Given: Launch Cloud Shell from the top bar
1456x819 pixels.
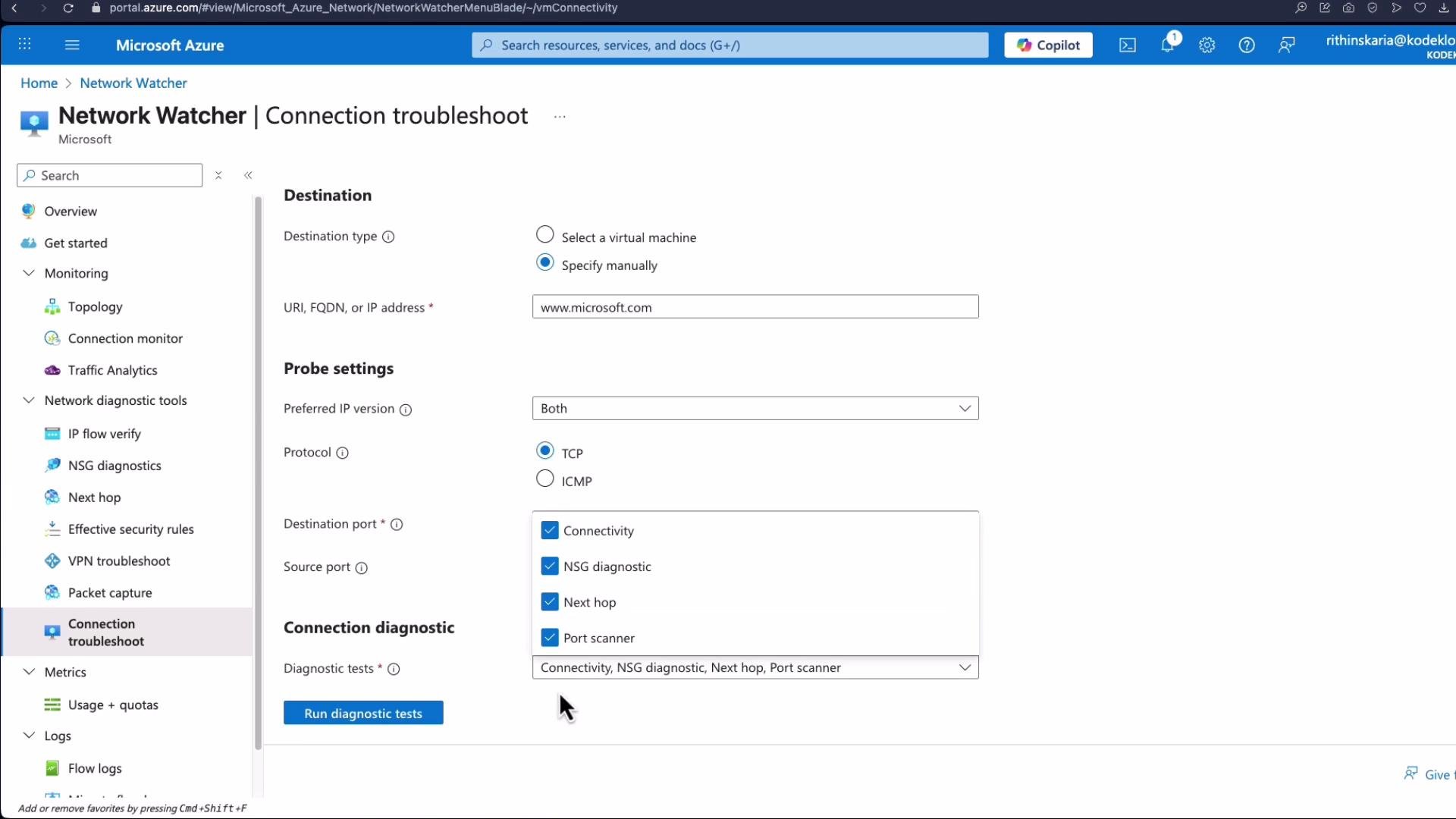Looking at the screenshot, I should (x=1128, y=45).
